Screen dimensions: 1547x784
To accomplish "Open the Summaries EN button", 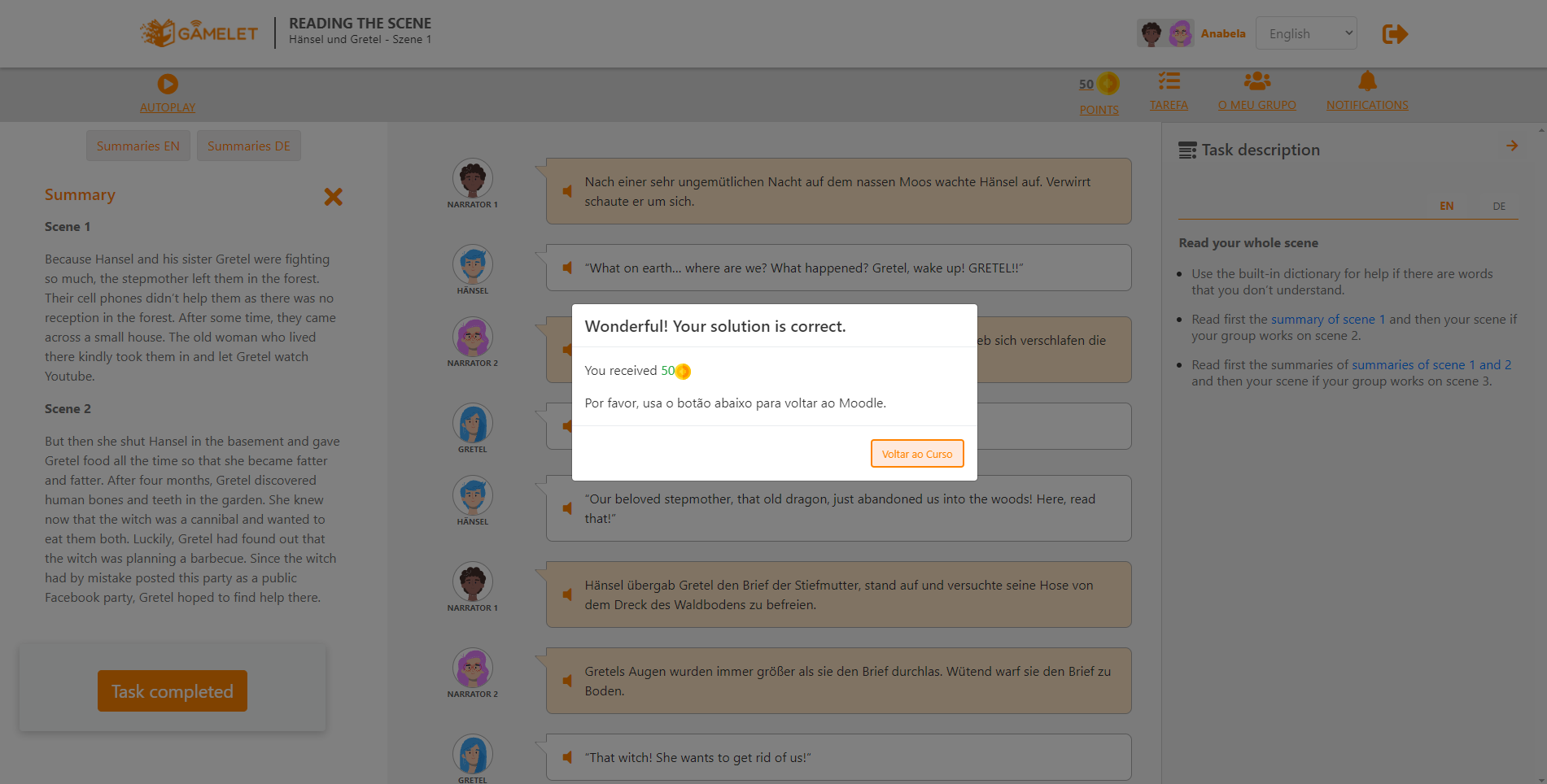I will [138, 146].
